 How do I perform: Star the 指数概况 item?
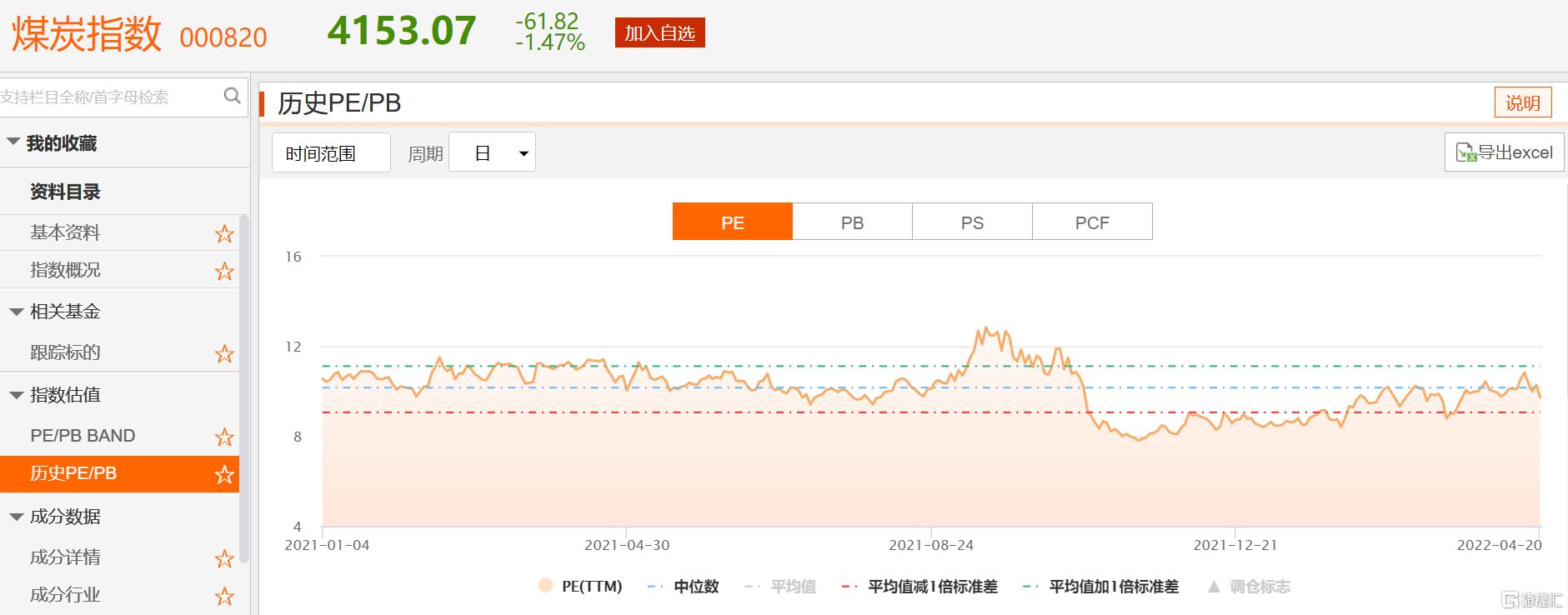pos(224,271)
